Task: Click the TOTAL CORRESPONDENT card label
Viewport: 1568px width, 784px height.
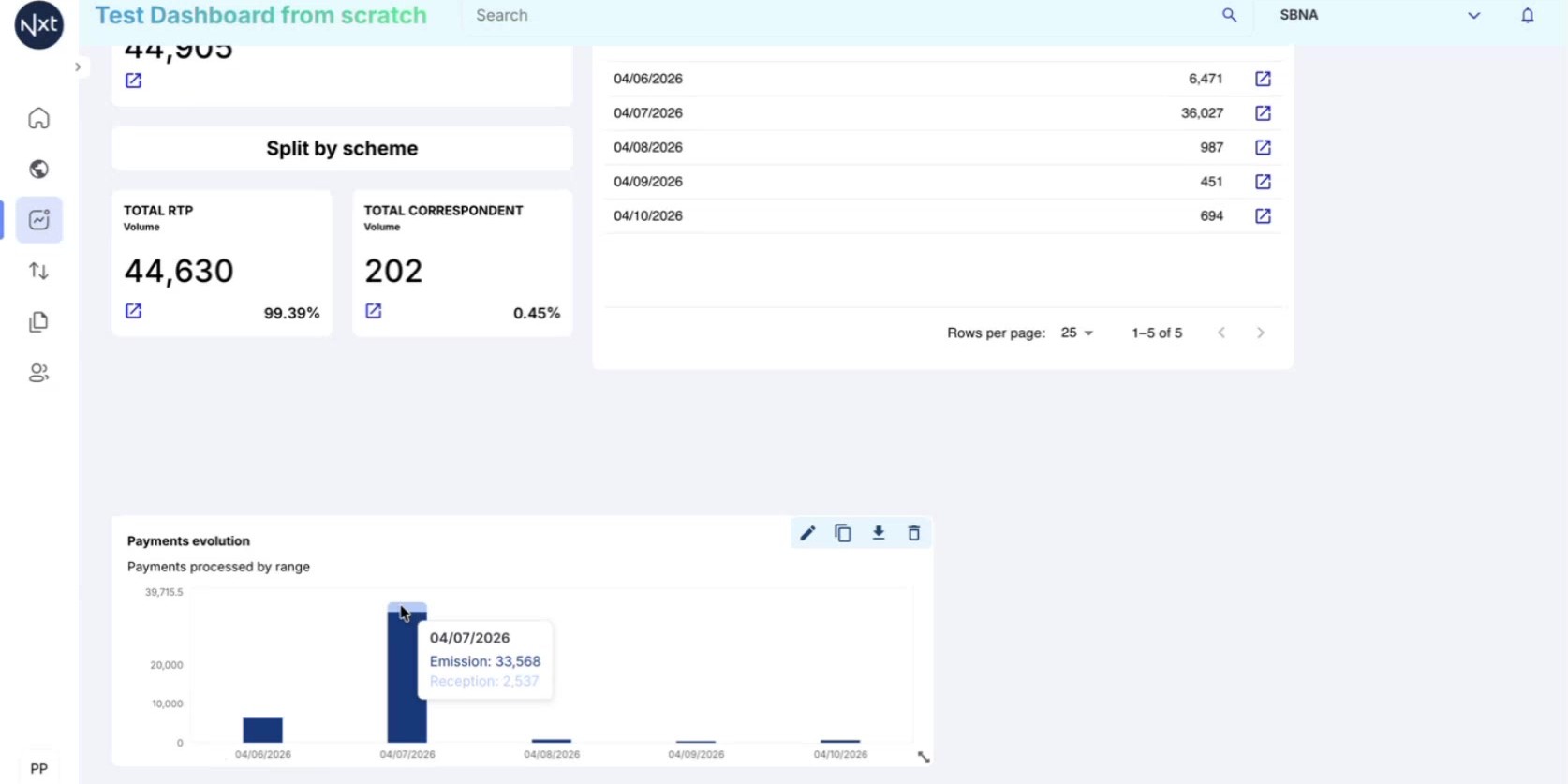Action: click(443, 211)
